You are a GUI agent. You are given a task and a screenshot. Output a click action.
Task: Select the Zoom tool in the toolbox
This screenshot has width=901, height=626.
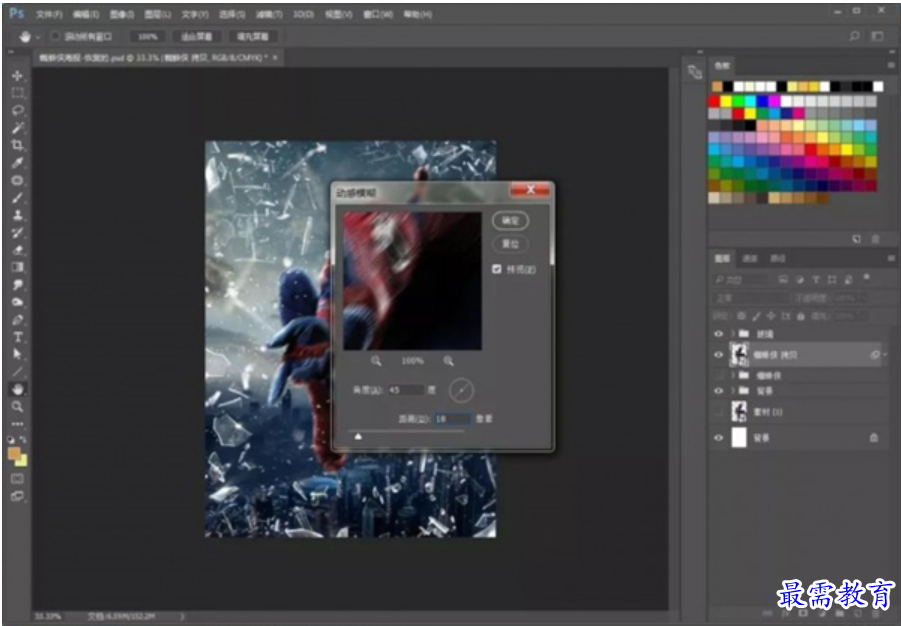(x=17, y=407)
